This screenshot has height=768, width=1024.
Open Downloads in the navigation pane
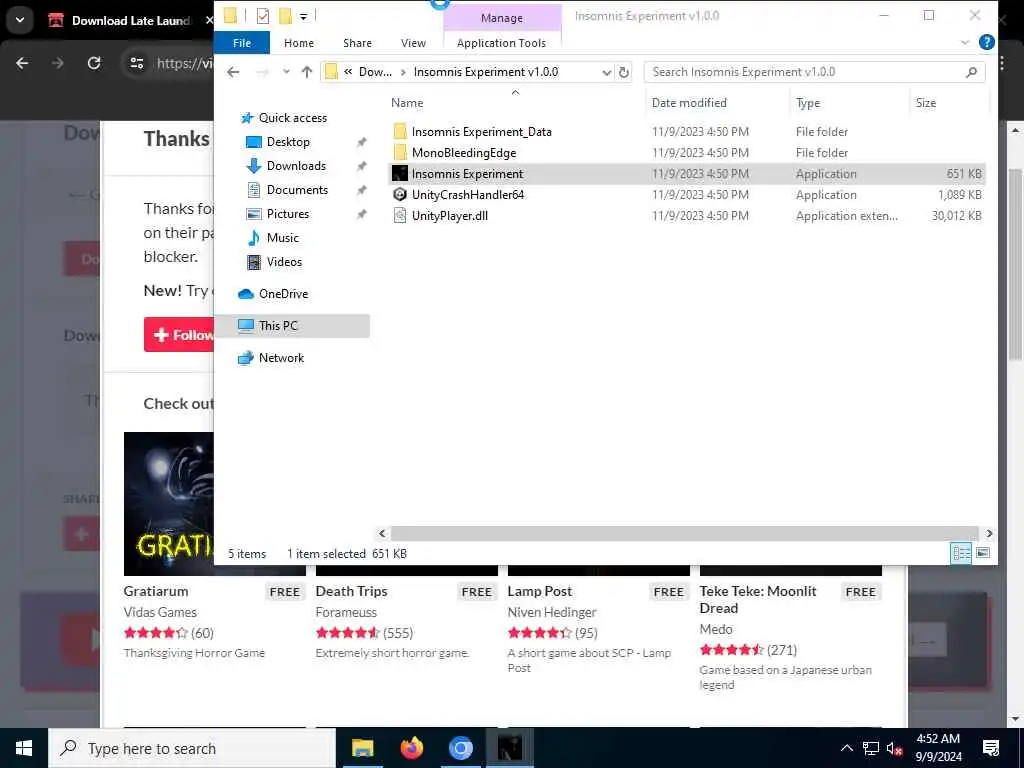296,166
